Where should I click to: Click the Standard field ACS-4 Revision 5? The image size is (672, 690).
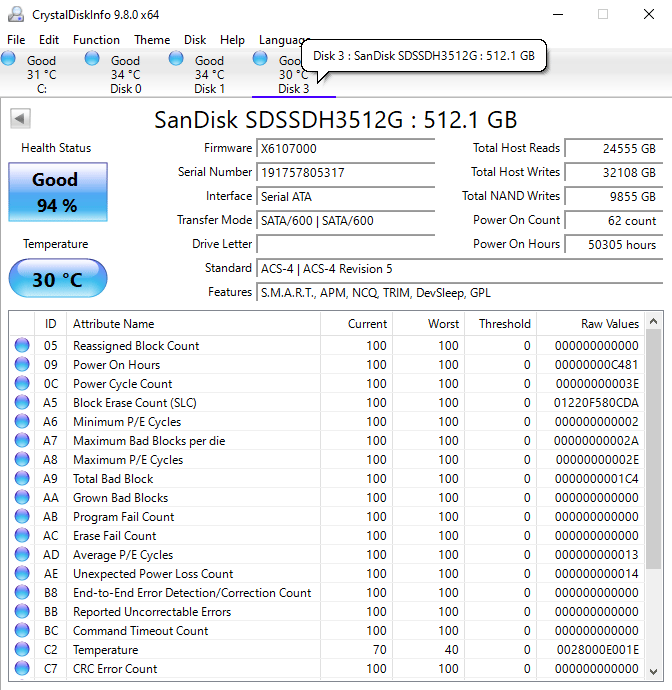pyautogui.click(x=460, y=268)
